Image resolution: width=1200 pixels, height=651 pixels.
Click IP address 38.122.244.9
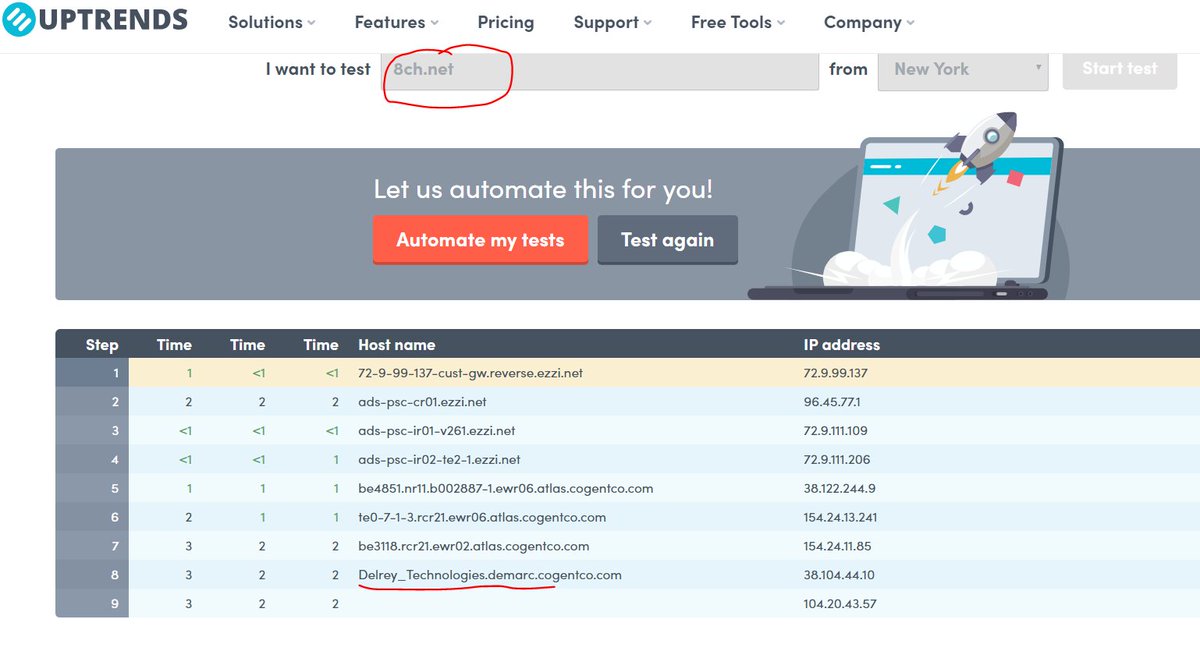click(840, 489)
